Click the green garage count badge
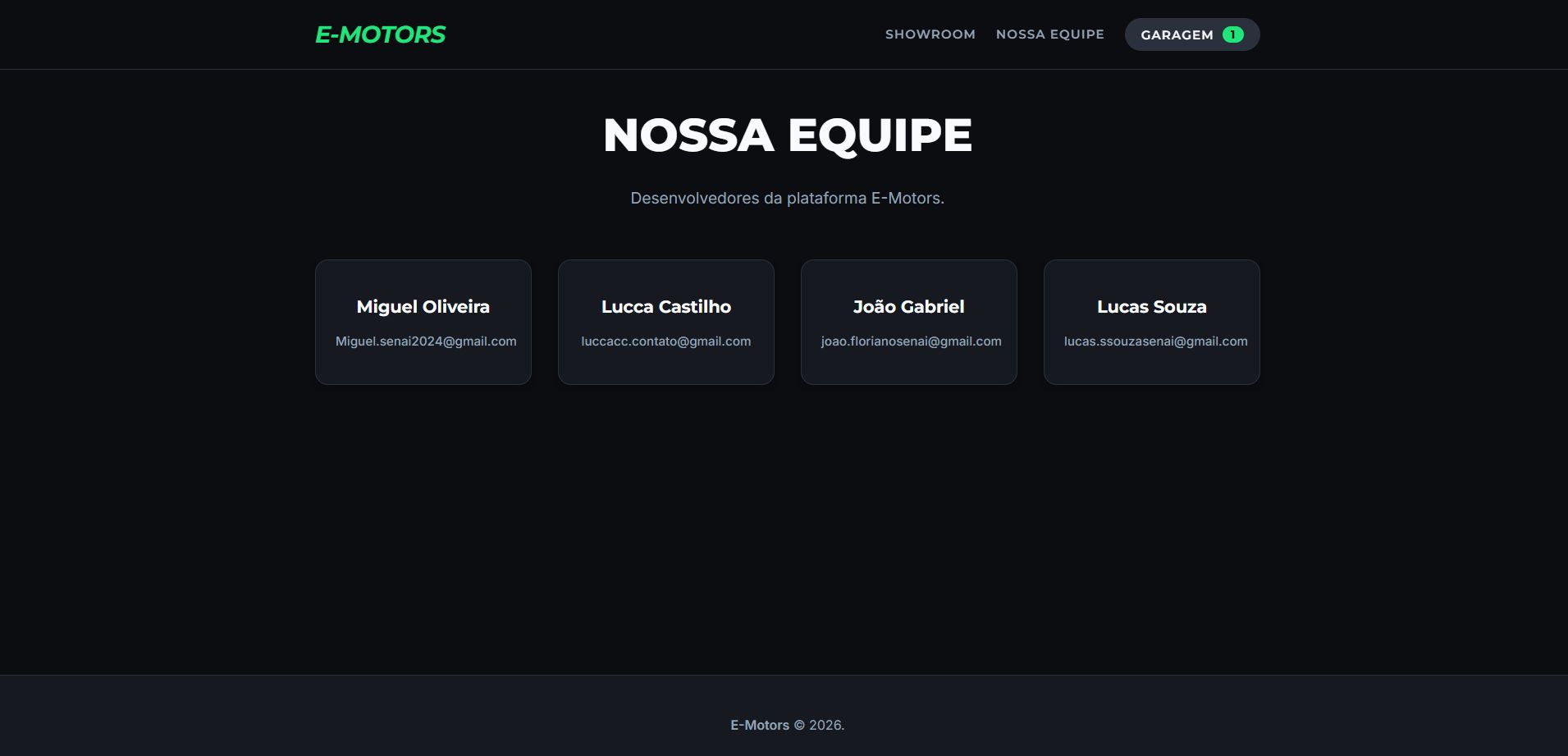Screen dimensions: 1568x756 (1232, 34)
